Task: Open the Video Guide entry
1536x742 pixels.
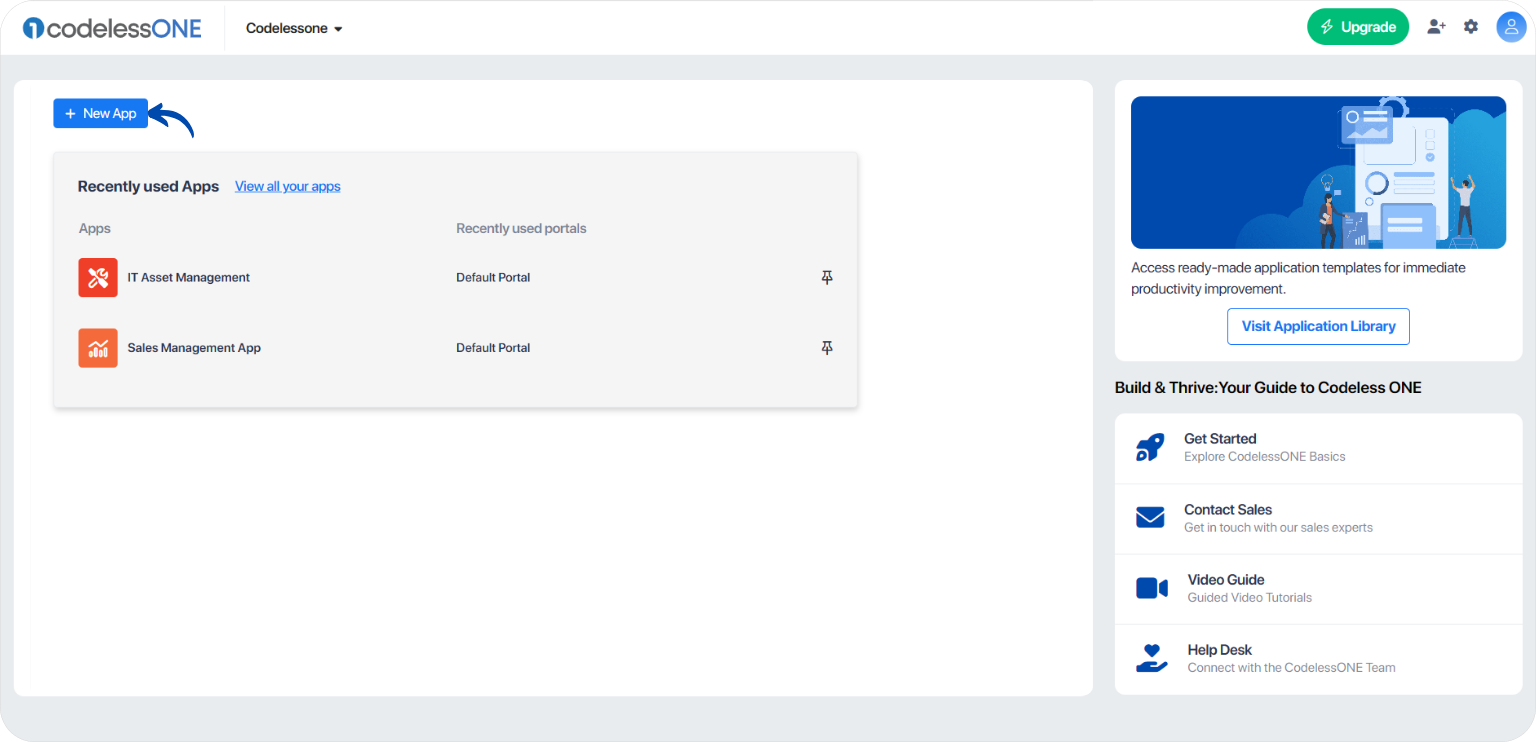Action: point(1318,589)
